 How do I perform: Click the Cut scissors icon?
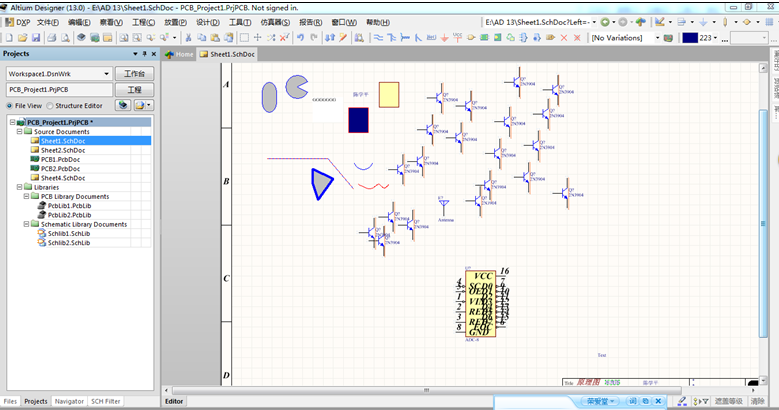coord(187,38)
